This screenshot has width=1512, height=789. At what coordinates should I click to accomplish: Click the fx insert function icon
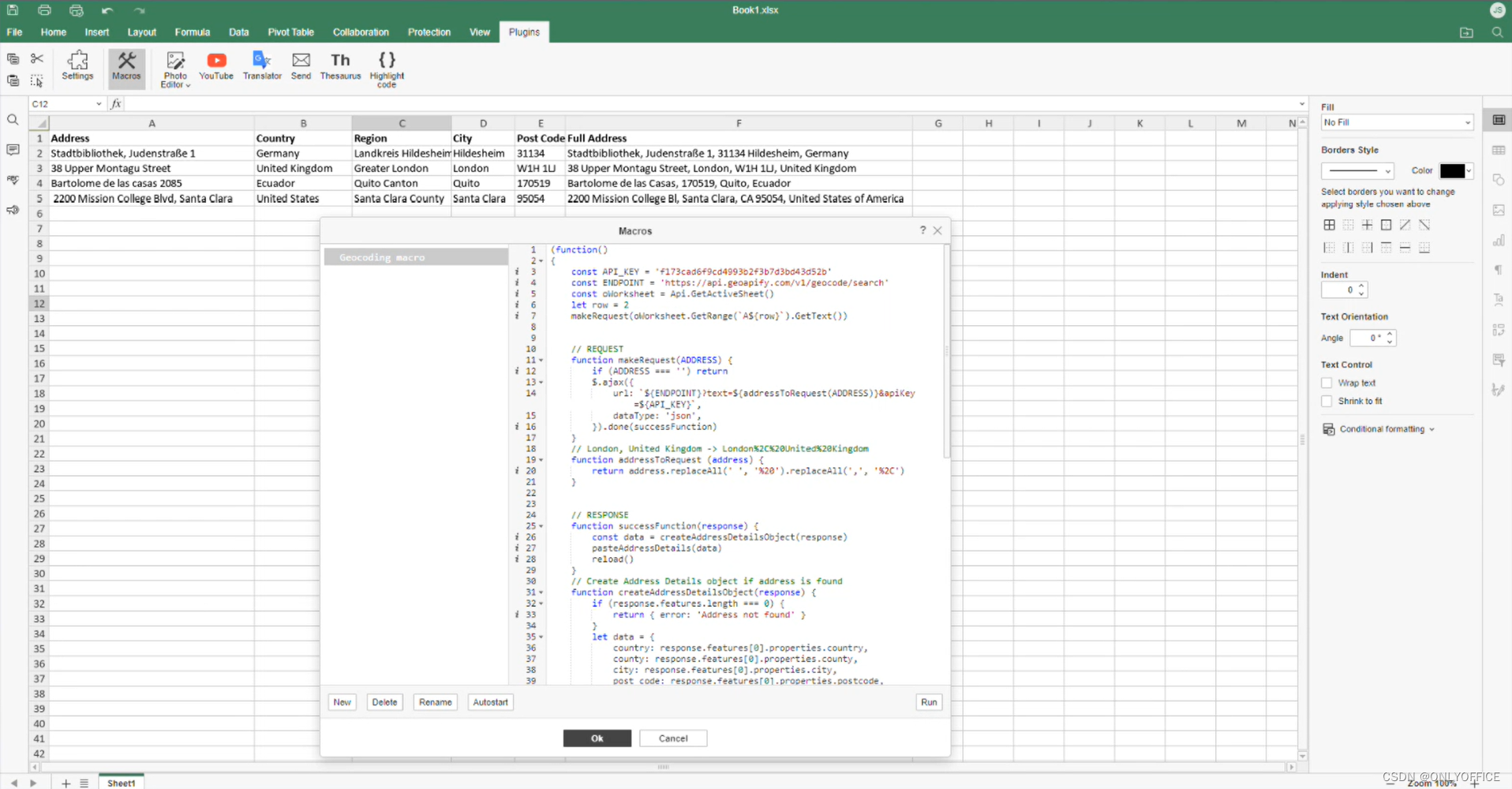point(116,103)
